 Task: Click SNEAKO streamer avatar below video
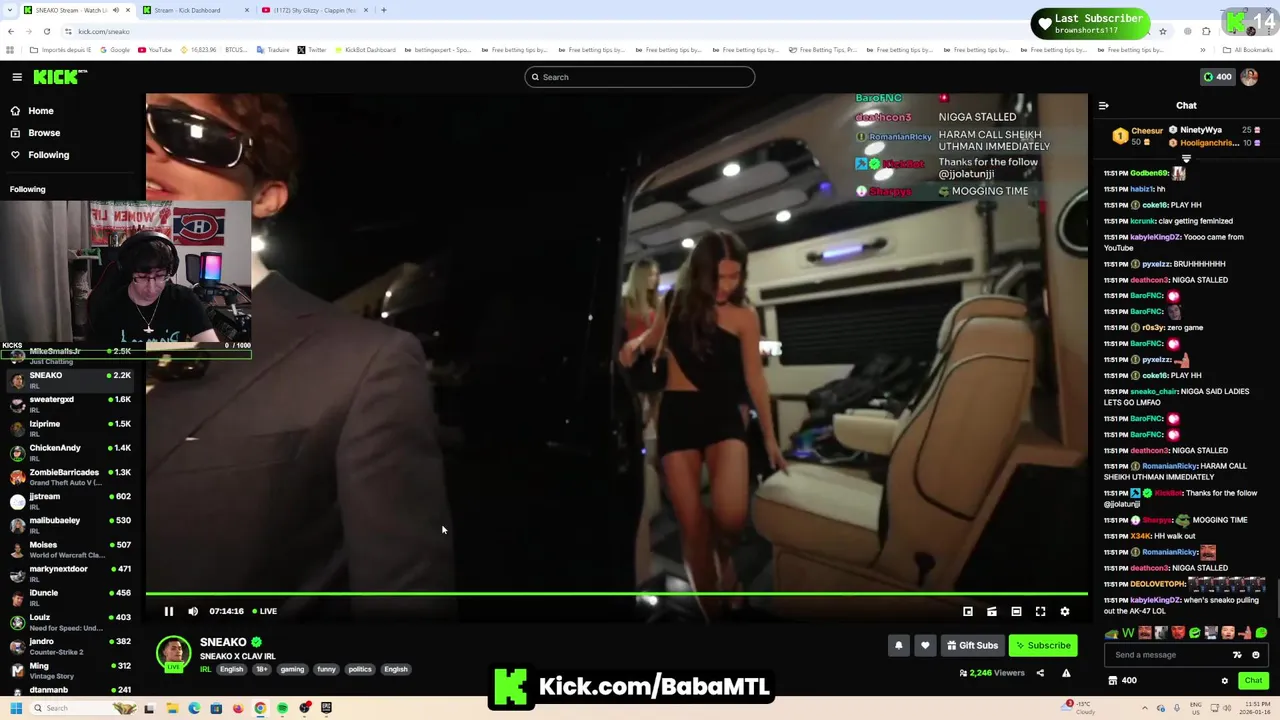coord(173,654)
